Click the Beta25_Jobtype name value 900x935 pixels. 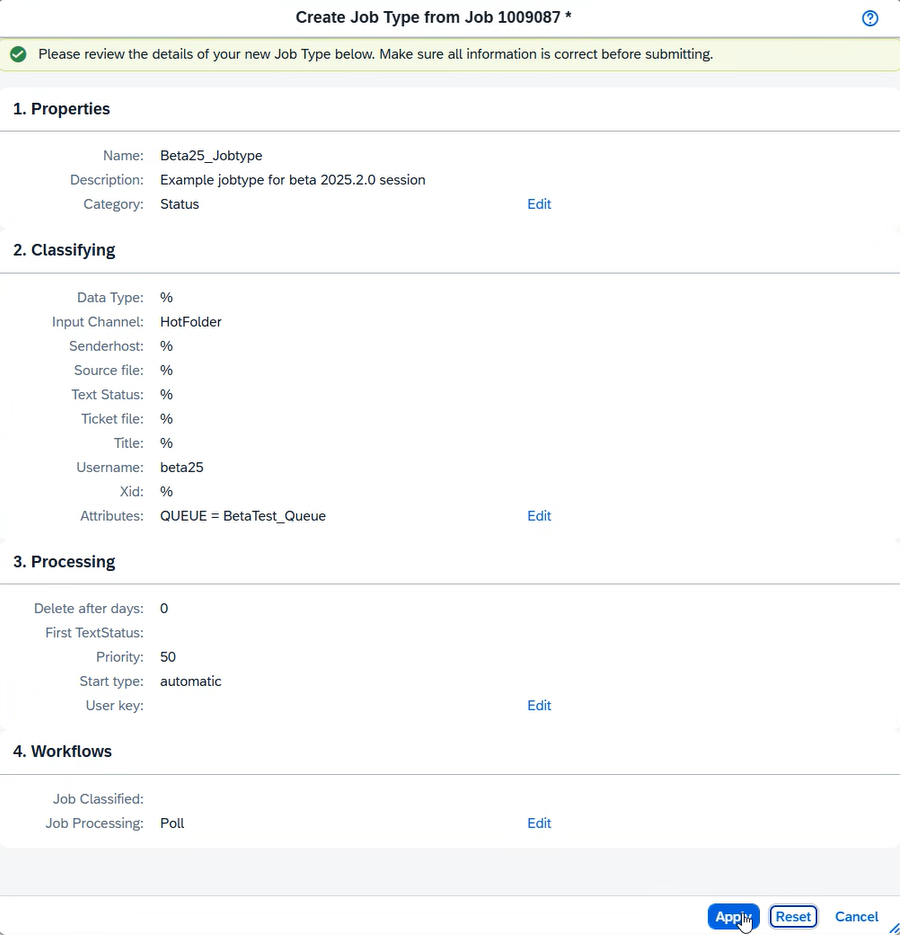pyautogui.click(x=211, y=156)
